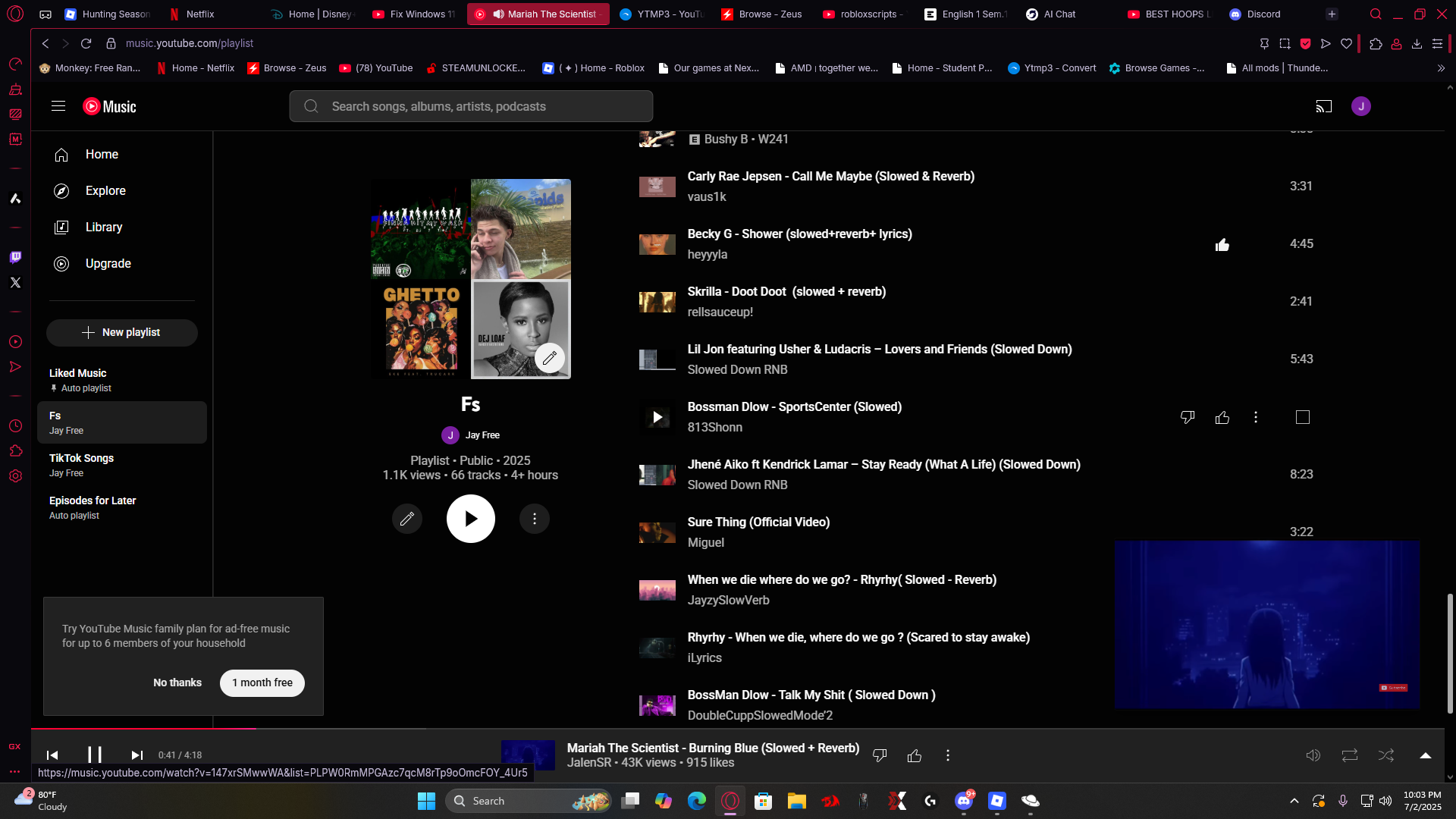Edit the Fs playlist details pencil button

(x=407, y=519)
